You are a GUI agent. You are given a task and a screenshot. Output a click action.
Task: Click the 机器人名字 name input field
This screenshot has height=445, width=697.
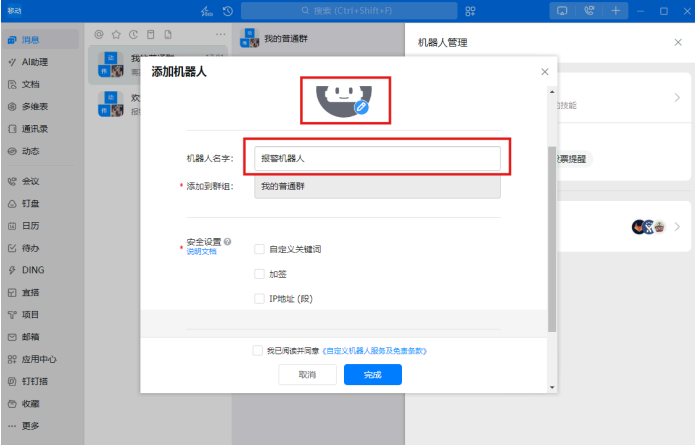[x=376, y=158]
